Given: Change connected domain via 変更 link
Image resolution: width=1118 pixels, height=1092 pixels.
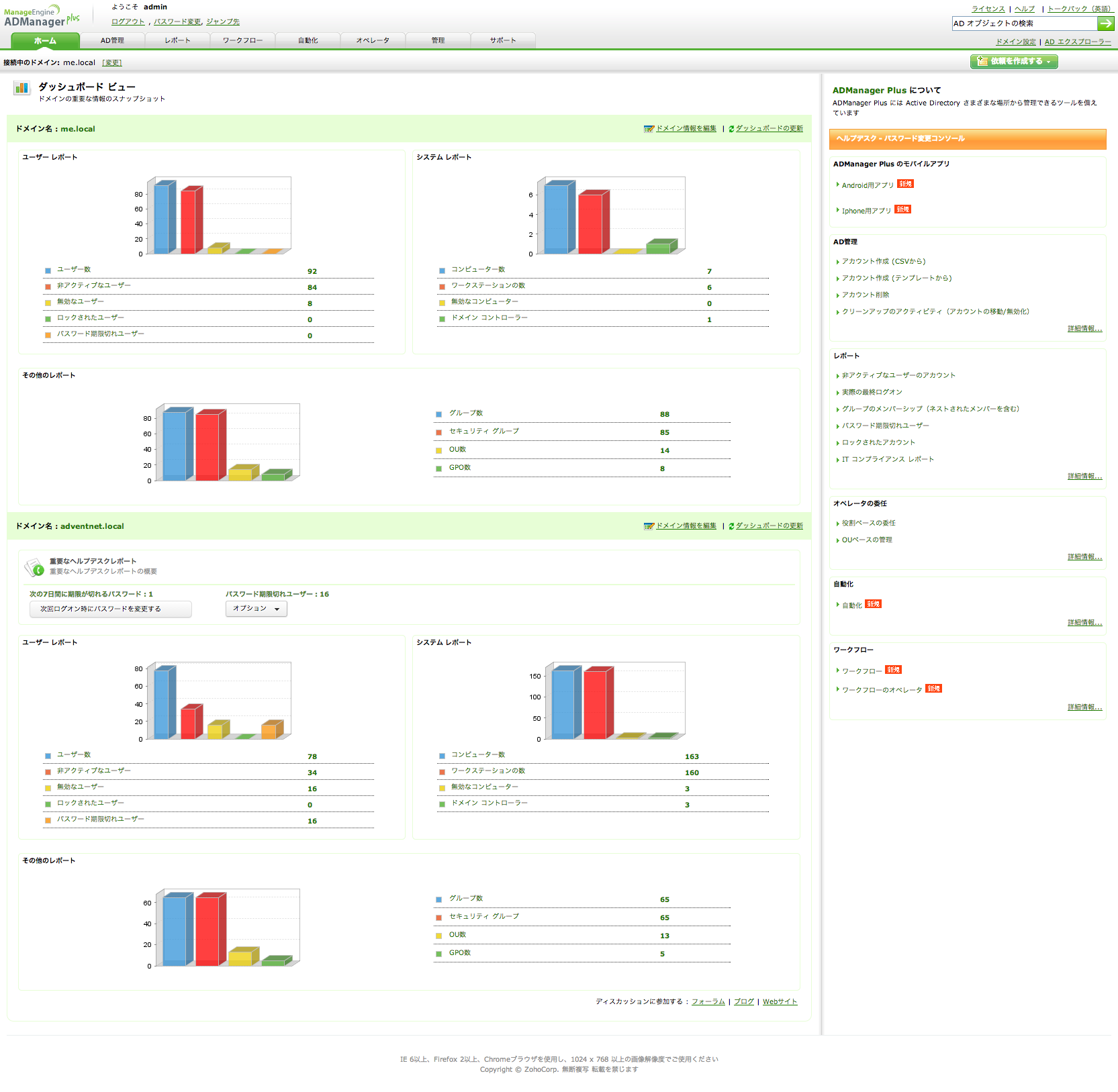Looking at the screenshot, I should pos(112,63).
